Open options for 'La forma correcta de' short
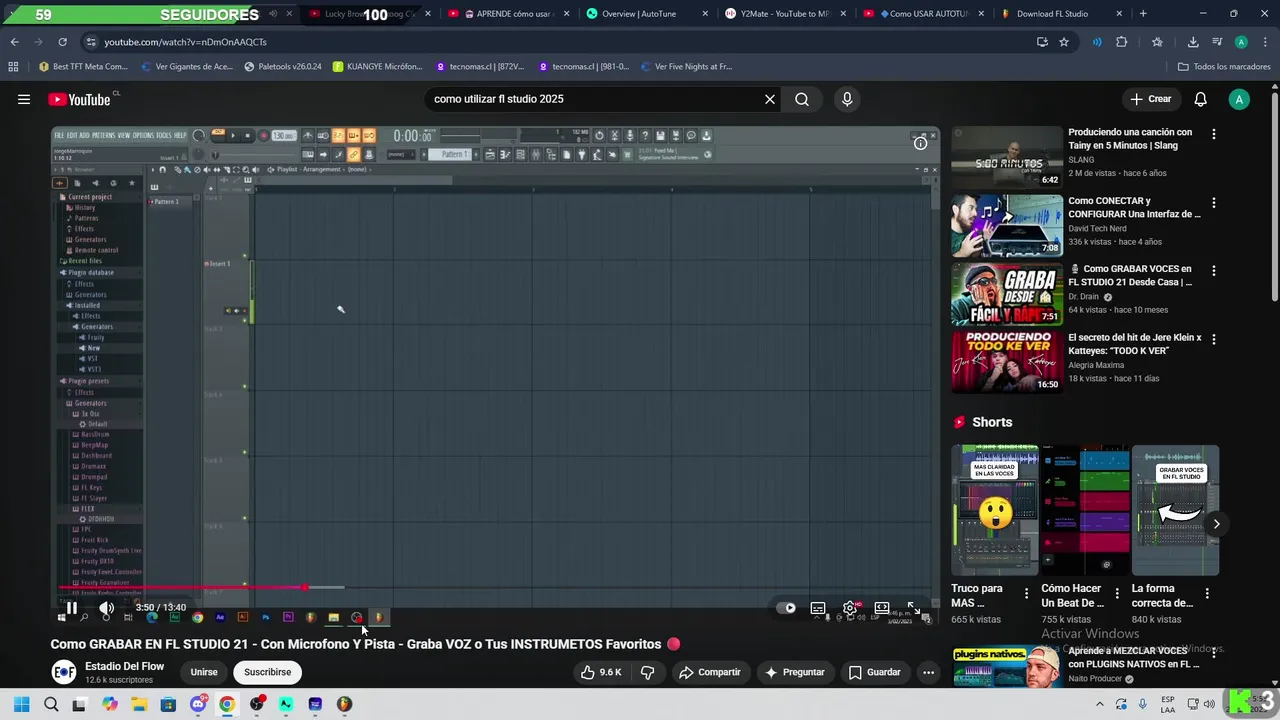The image size is (1280, 720). click(x=1207, y=593)
